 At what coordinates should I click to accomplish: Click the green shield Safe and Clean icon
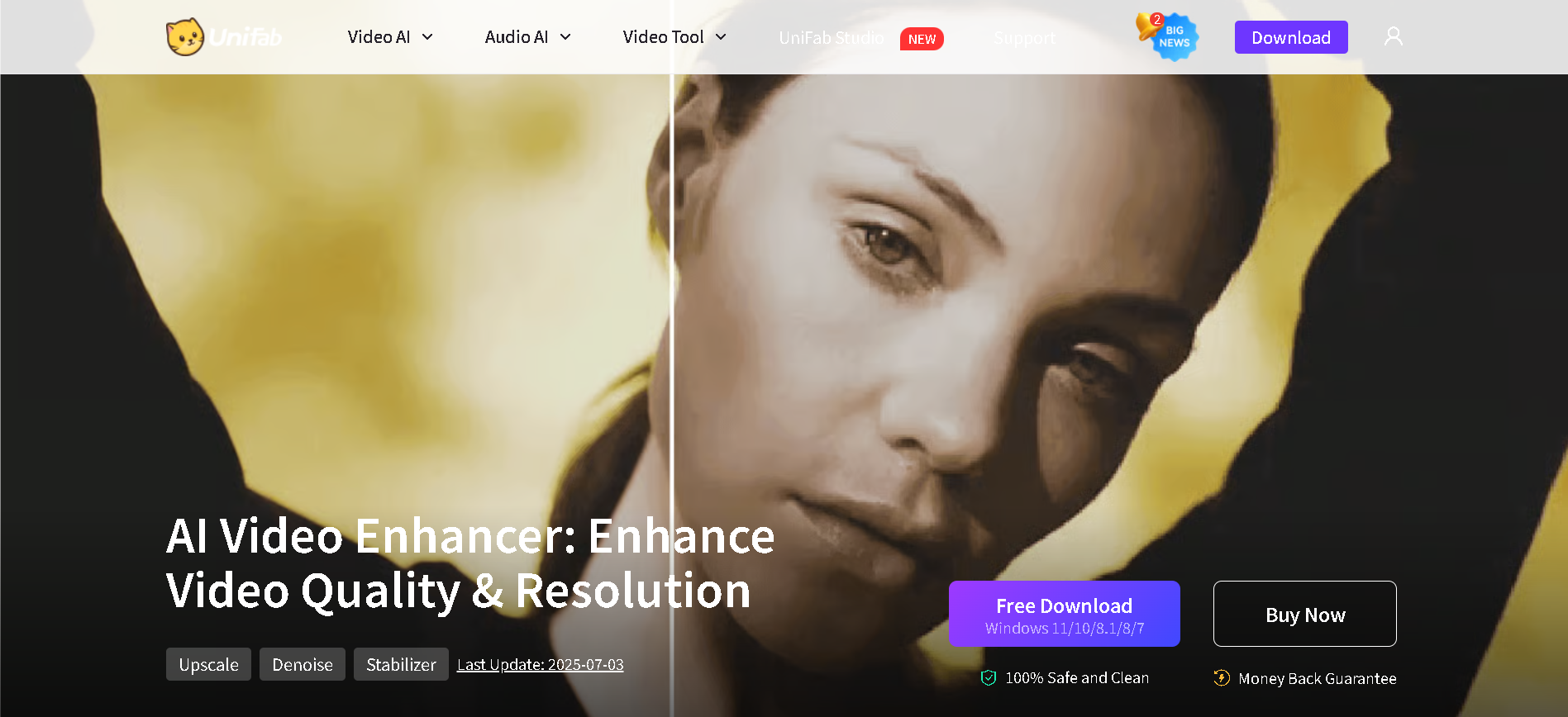(989, 678)
